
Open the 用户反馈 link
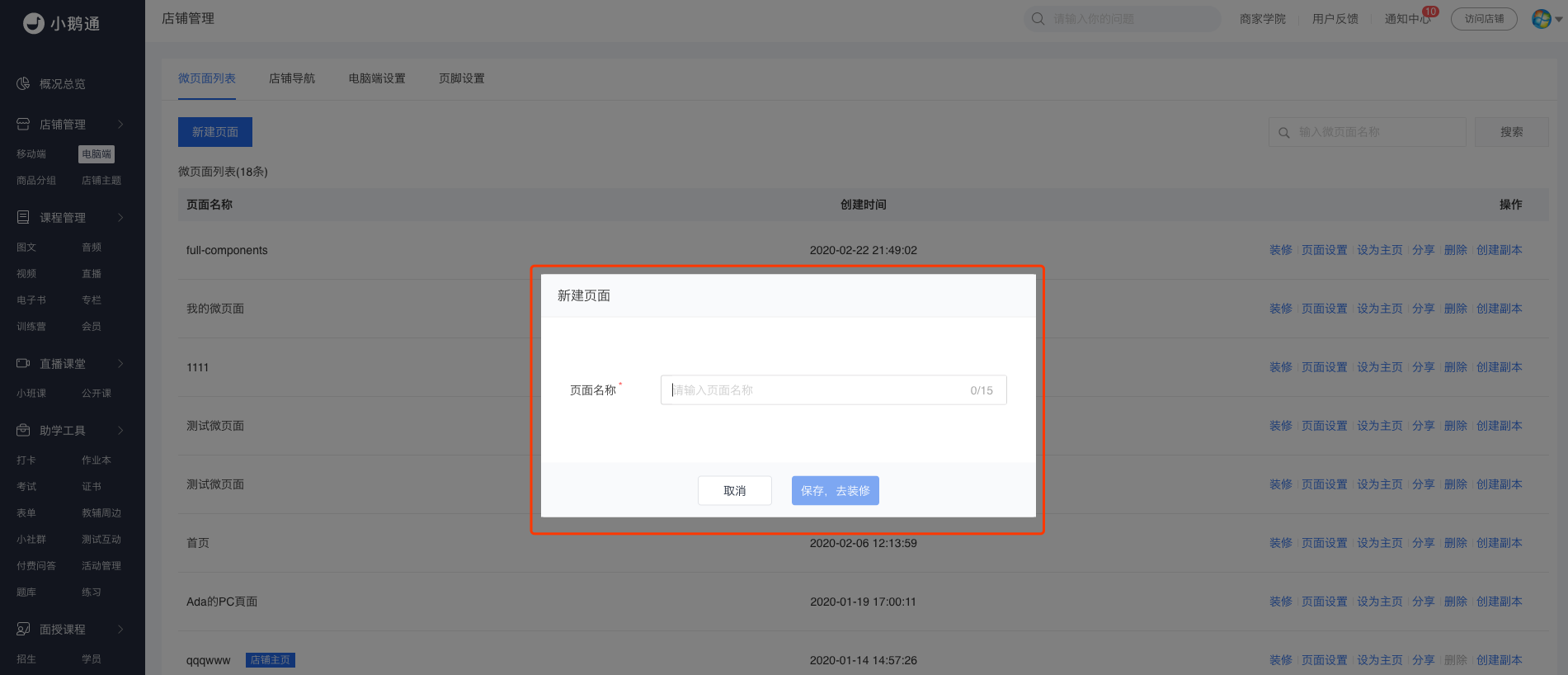point(1335,19)
